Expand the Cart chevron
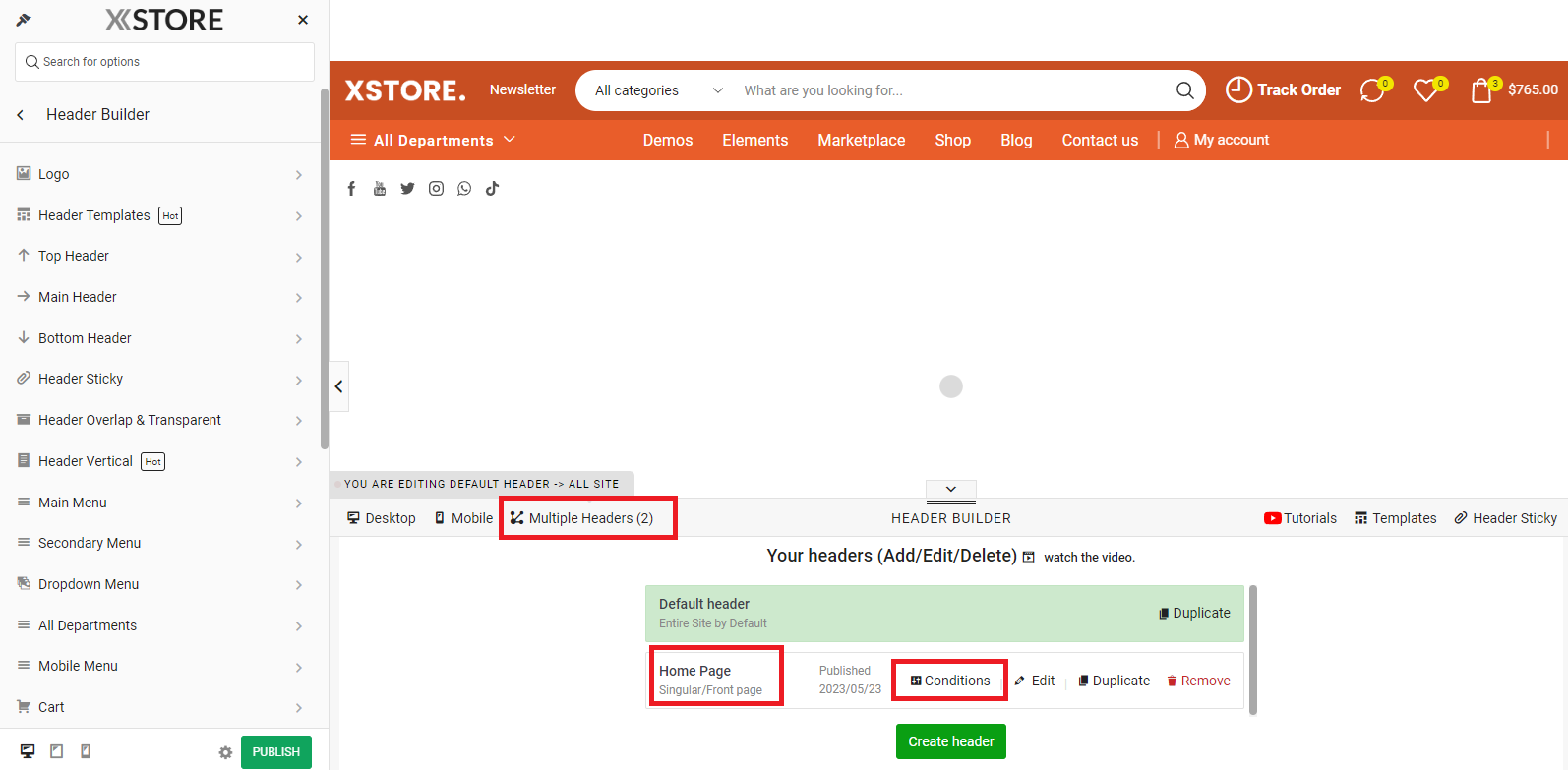The width and height of the screenshot is (1568, 770). click(298, 708)
